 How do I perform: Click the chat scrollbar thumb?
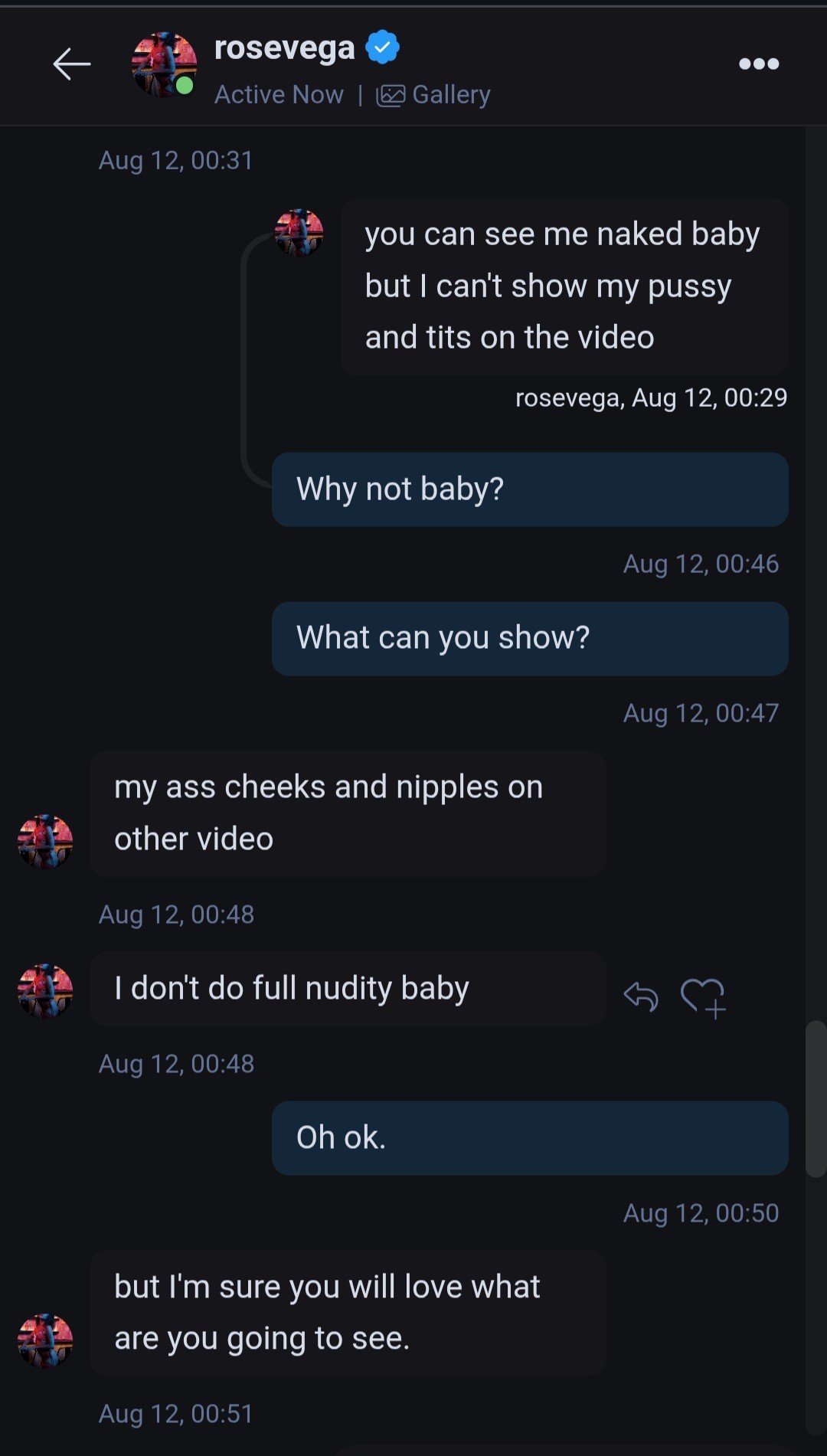(x=816, y=1098)
